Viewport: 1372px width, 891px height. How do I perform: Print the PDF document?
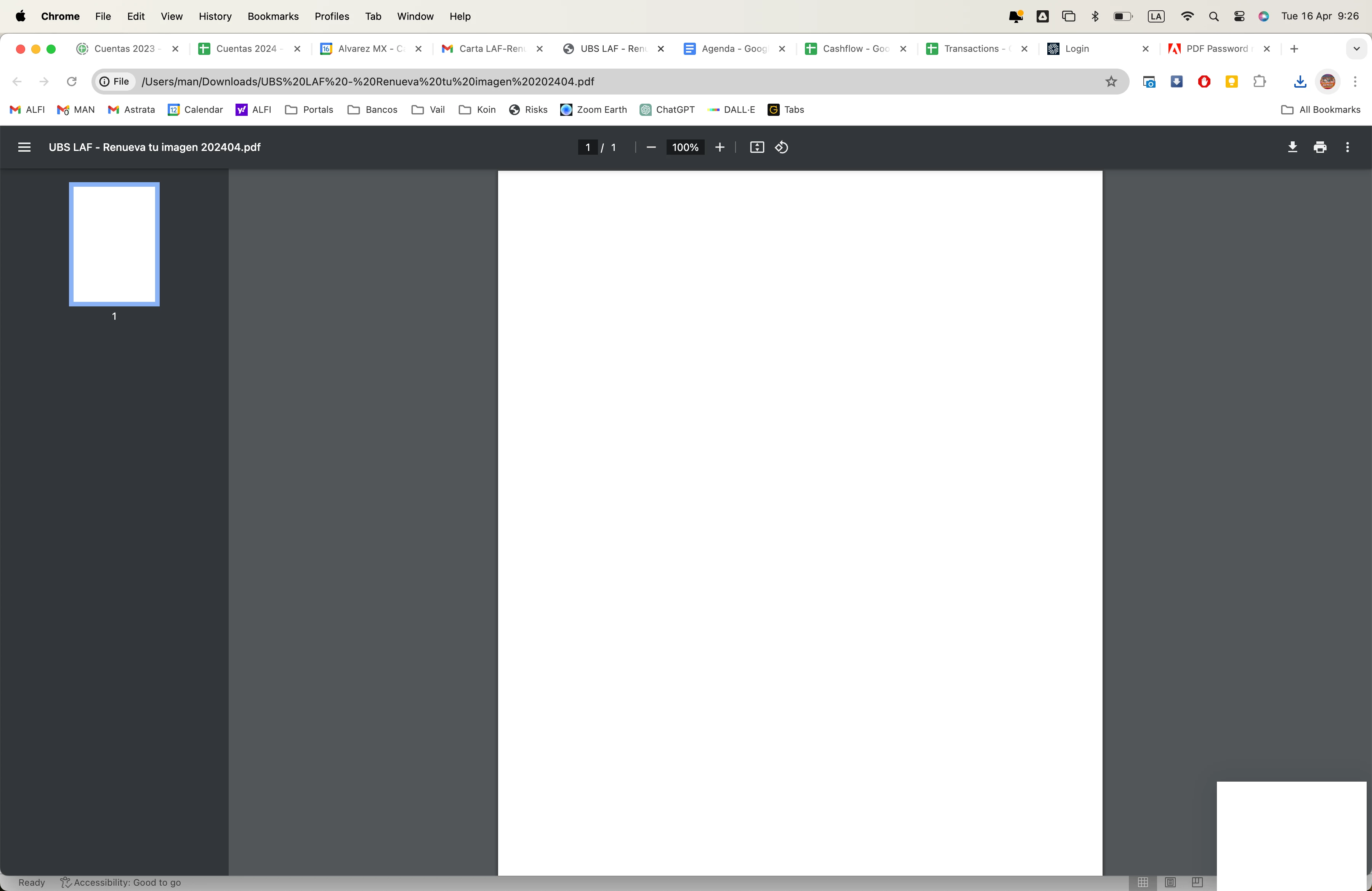click(1319, 147)
